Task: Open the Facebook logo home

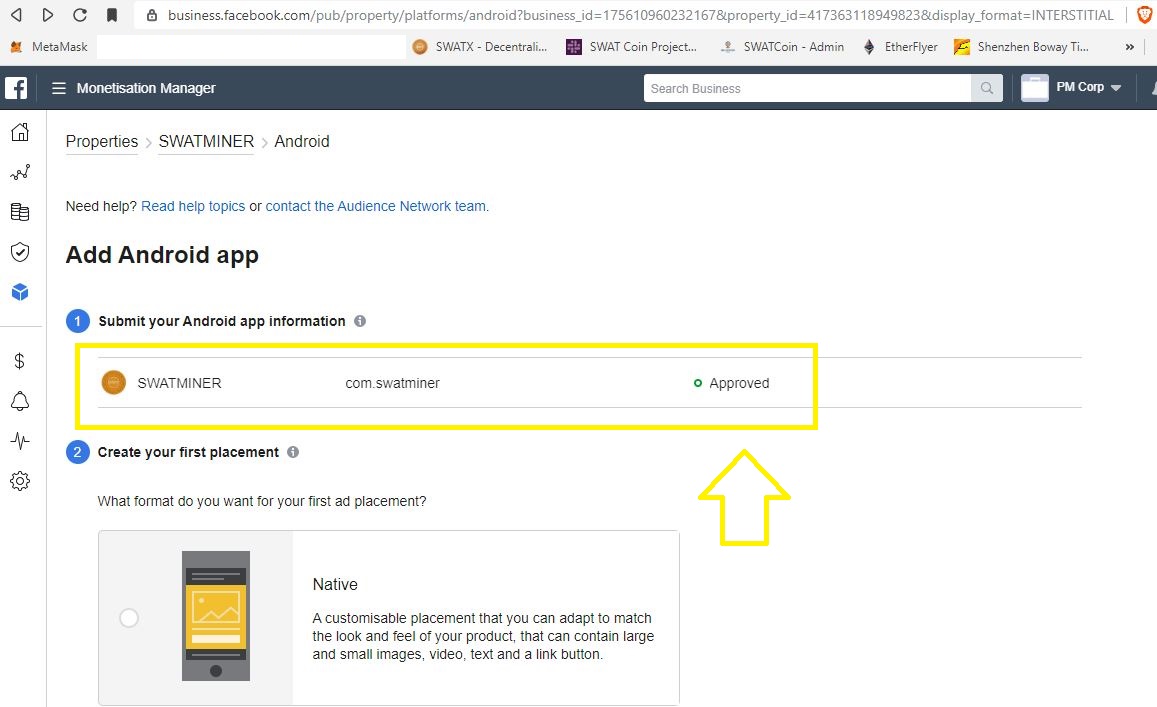Action: (x=16, y=88)
